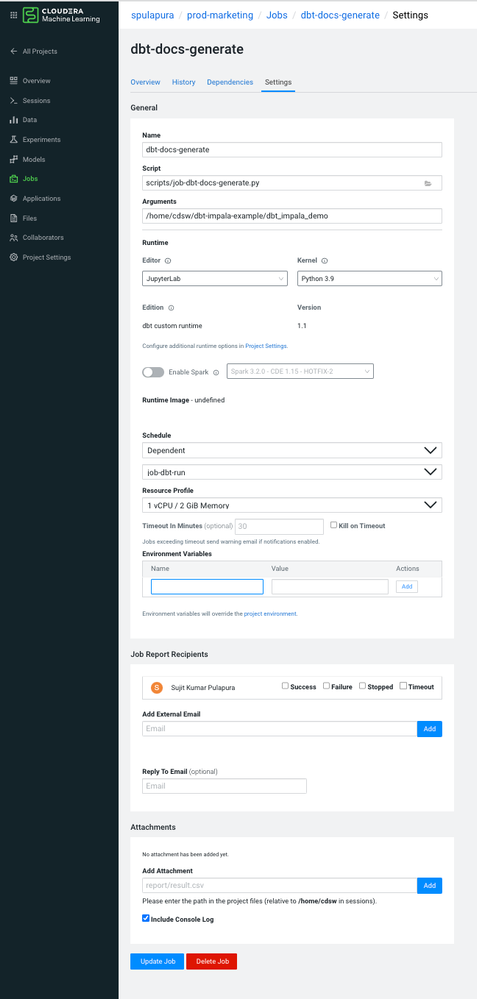Click the Add Attachment path field
The image size is (477, 999).
point(280,886)
